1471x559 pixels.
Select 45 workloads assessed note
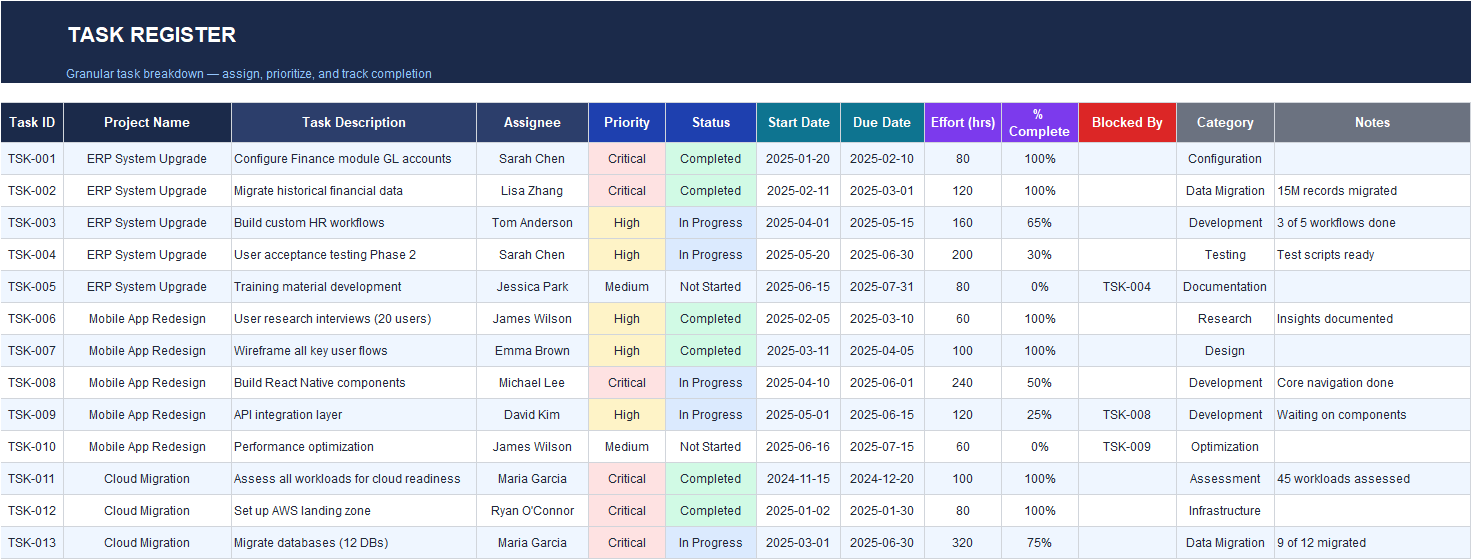[1372, 478]
